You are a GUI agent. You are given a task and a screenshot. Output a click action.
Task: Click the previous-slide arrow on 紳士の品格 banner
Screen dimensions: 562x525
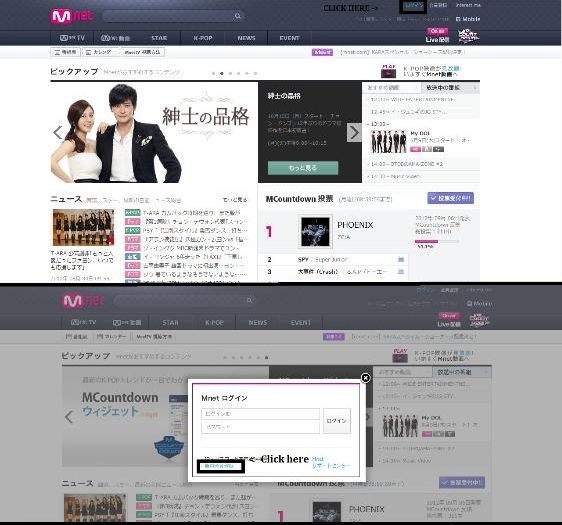click(57, 133)
